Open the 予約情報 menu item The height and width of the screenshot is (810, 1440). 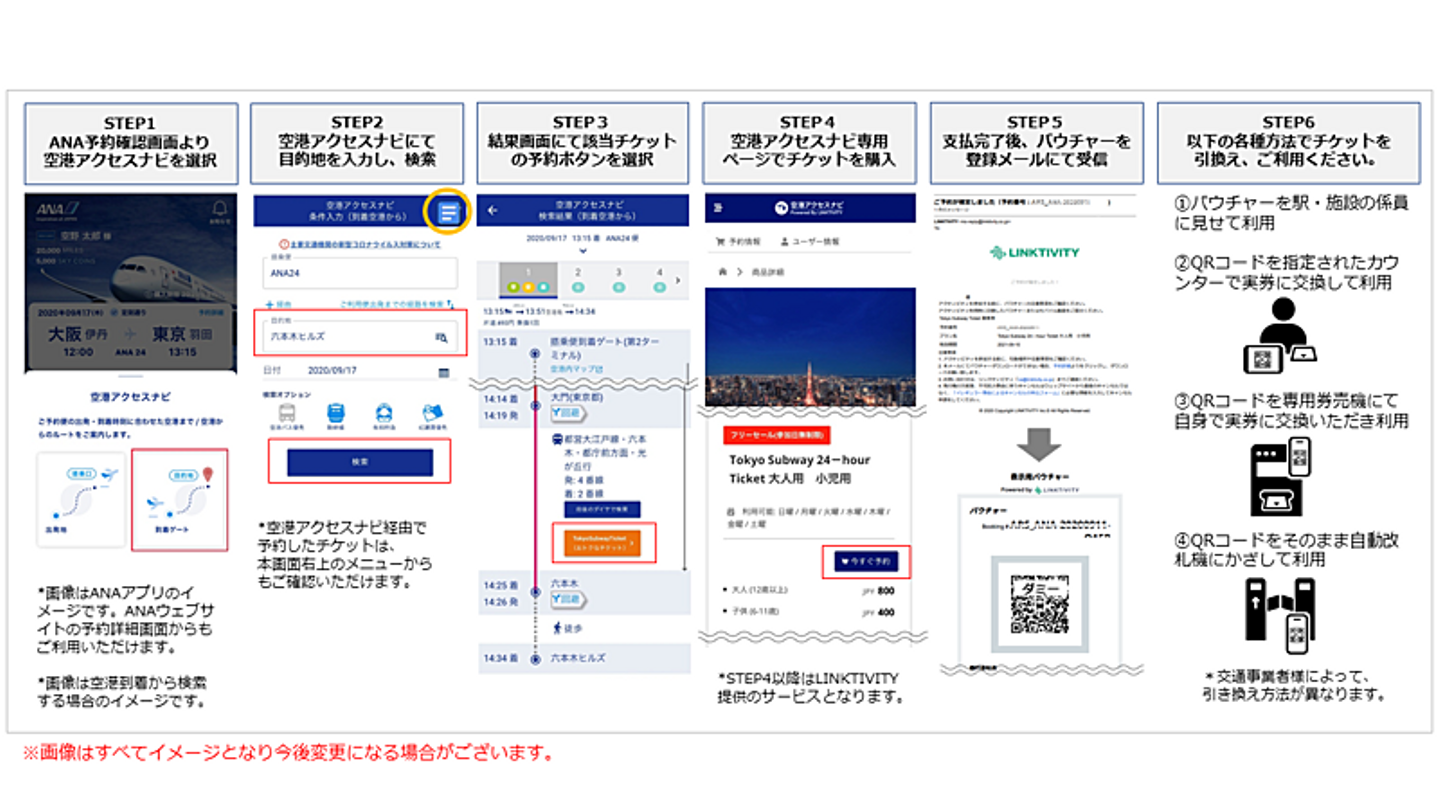pyautogui.click(x=736, y=242)
